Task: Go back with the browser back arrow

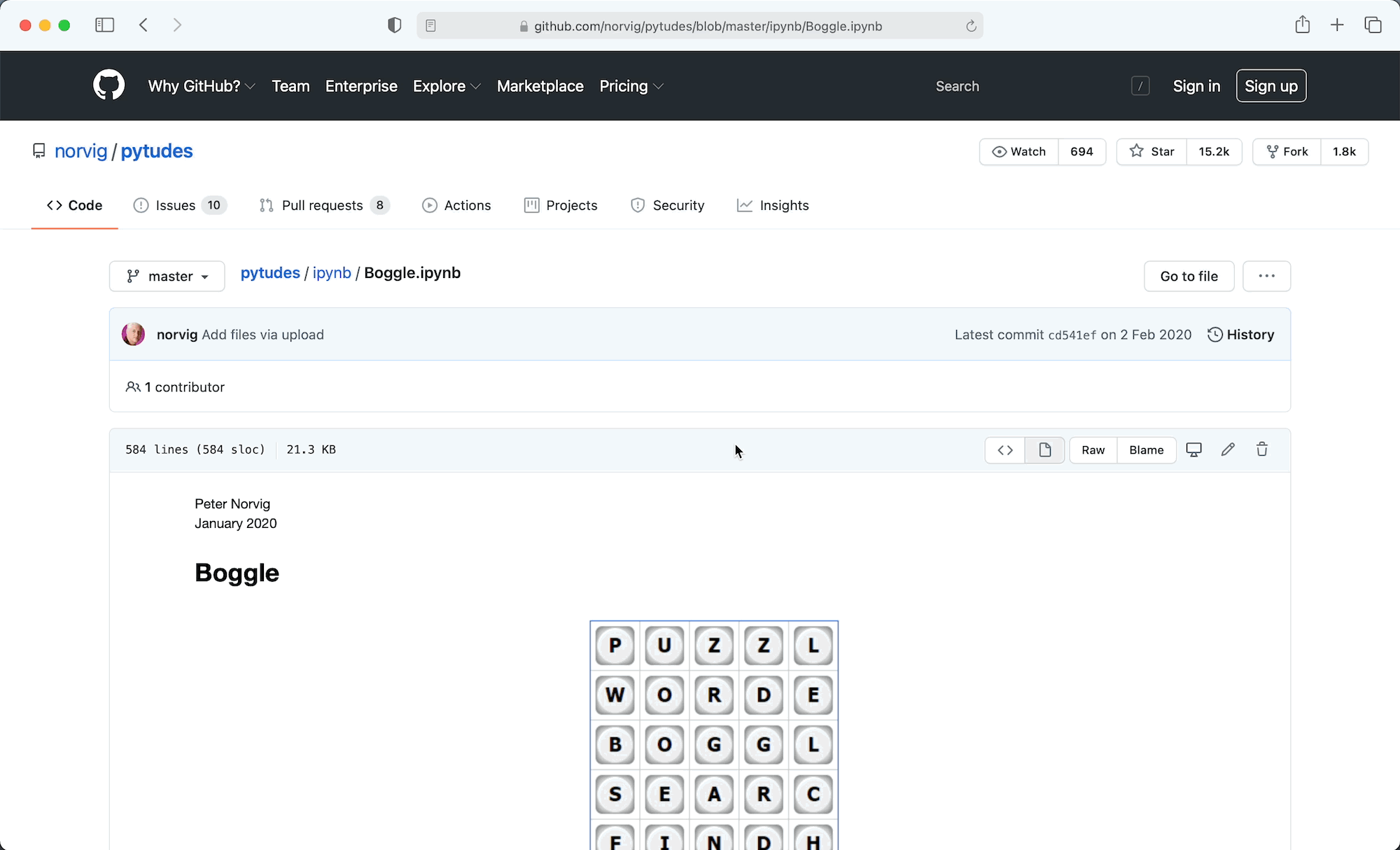Action: click(x=143, y=25)
